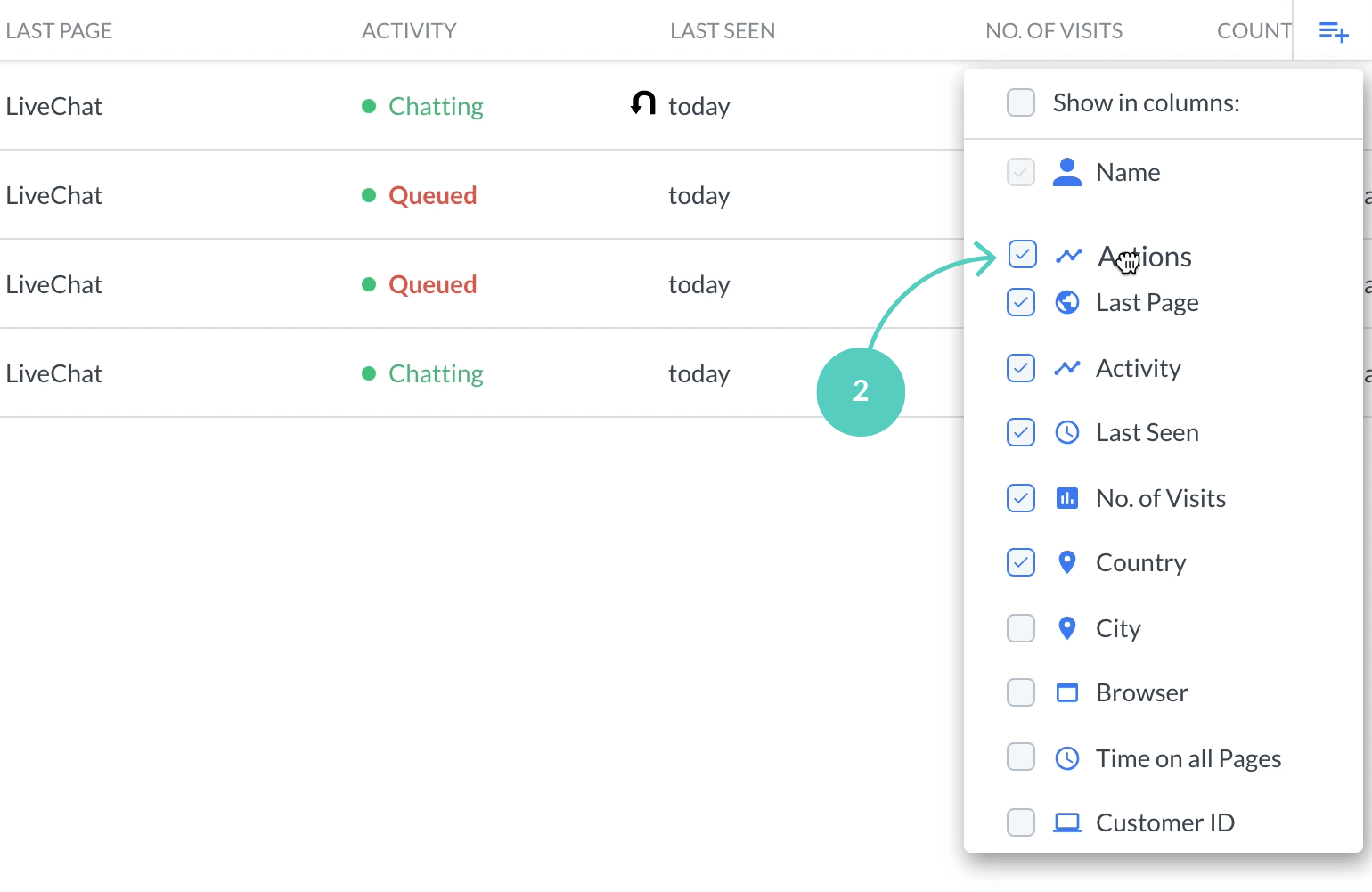Screen dimensions: 1372x892
Task: Click the line chart icon beside Activity
Action: pos(1067,368)
